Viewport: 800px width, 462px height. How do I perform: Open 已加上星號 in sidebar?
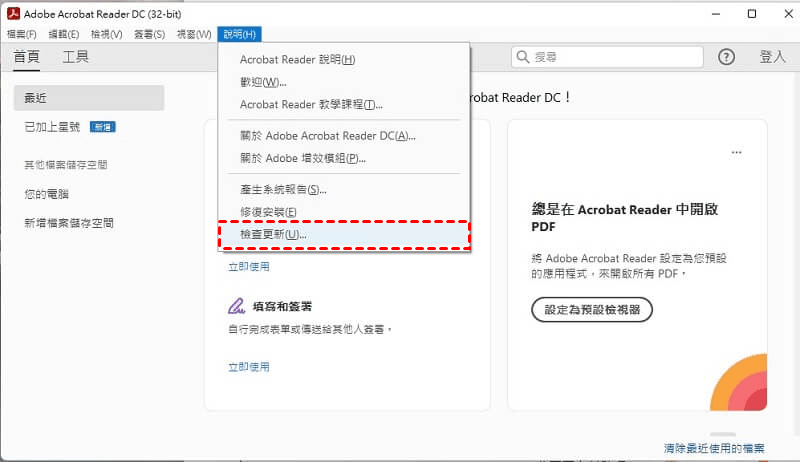tap(52, 127)
